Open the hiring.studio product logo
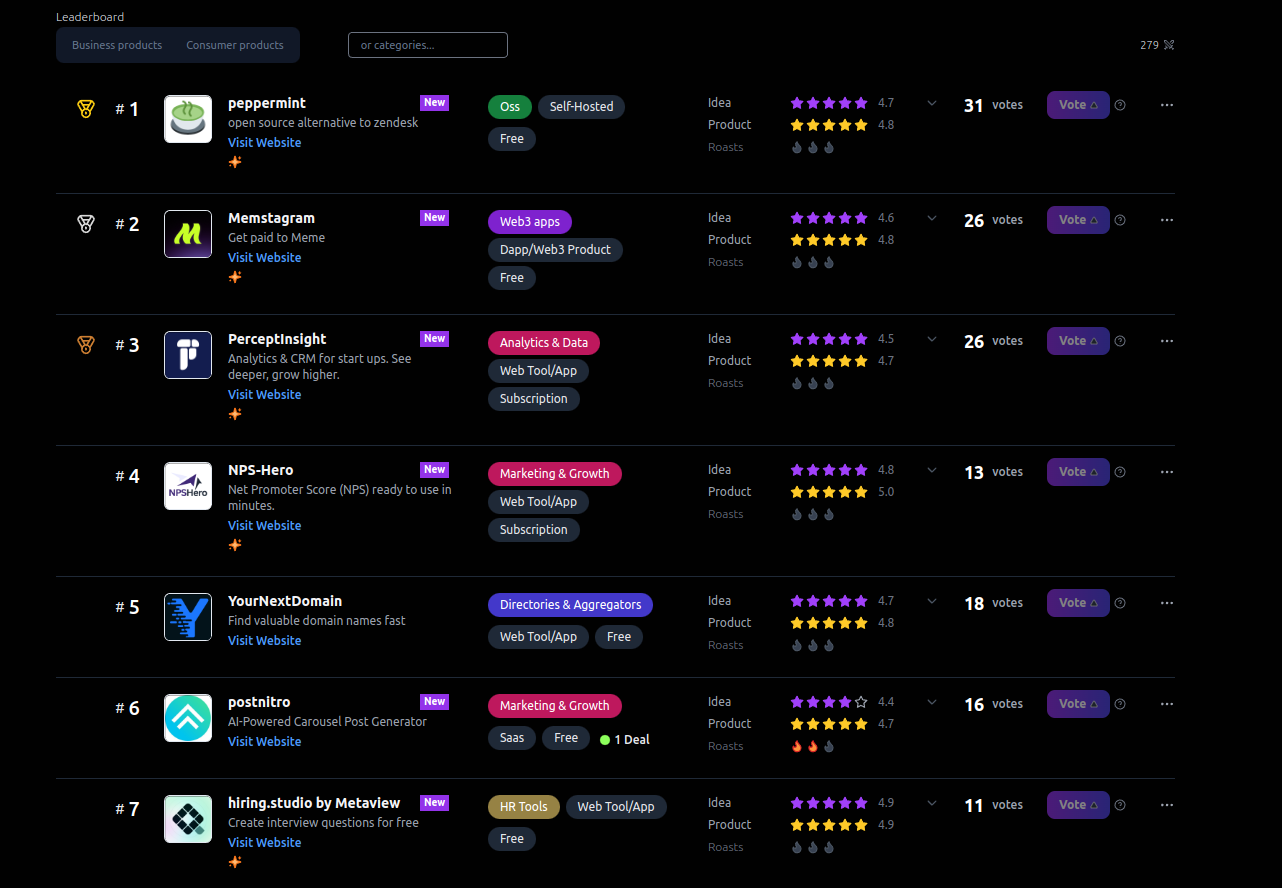Screen dimensions: 1282x888 pos(188,819)
